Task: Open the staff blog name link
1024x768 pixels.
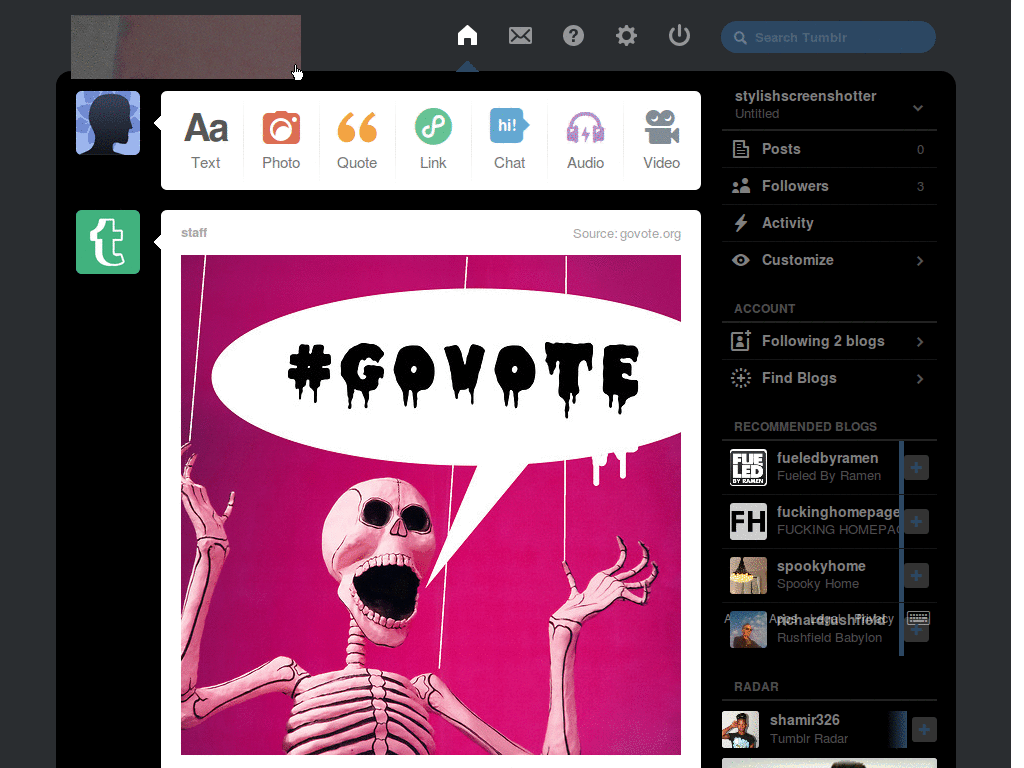Action: (194, 232)
